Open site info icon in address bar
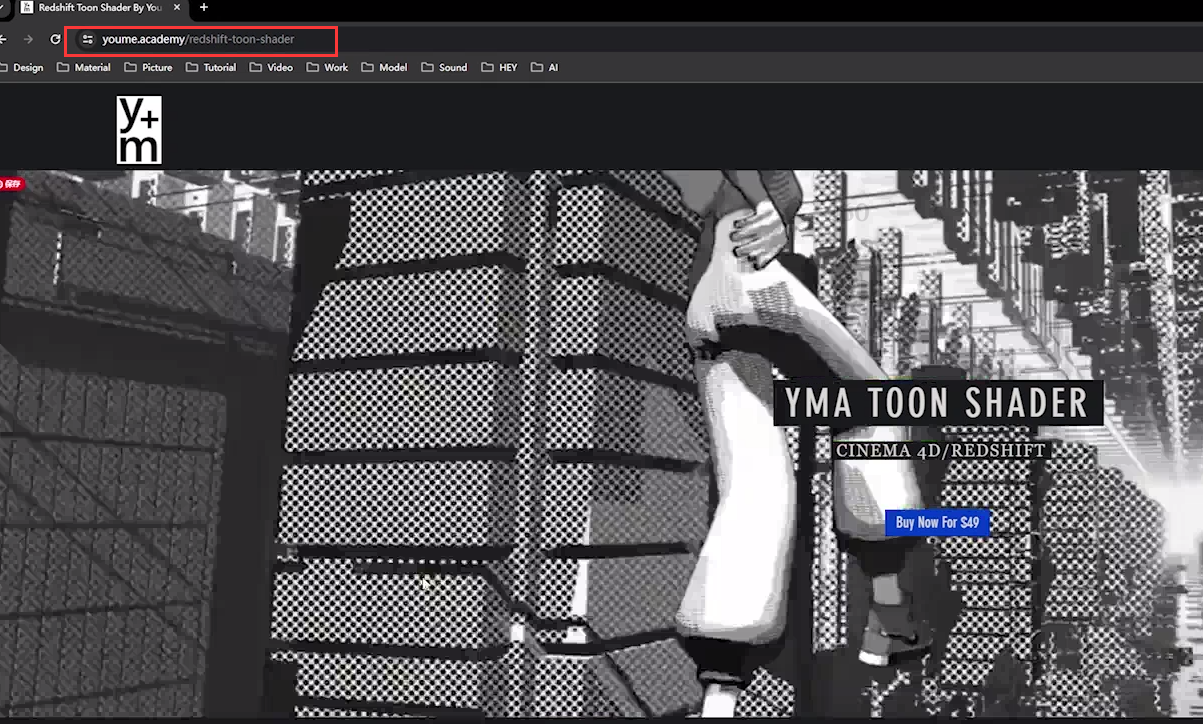The image size is (1203, 724). pyautogui.click(x=87, y=39)
